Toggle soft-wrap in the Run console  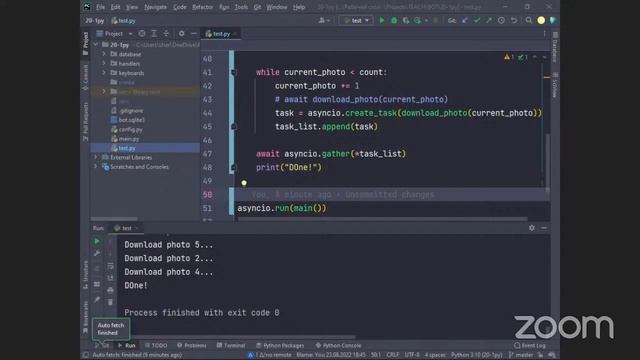tap(110, 266)
